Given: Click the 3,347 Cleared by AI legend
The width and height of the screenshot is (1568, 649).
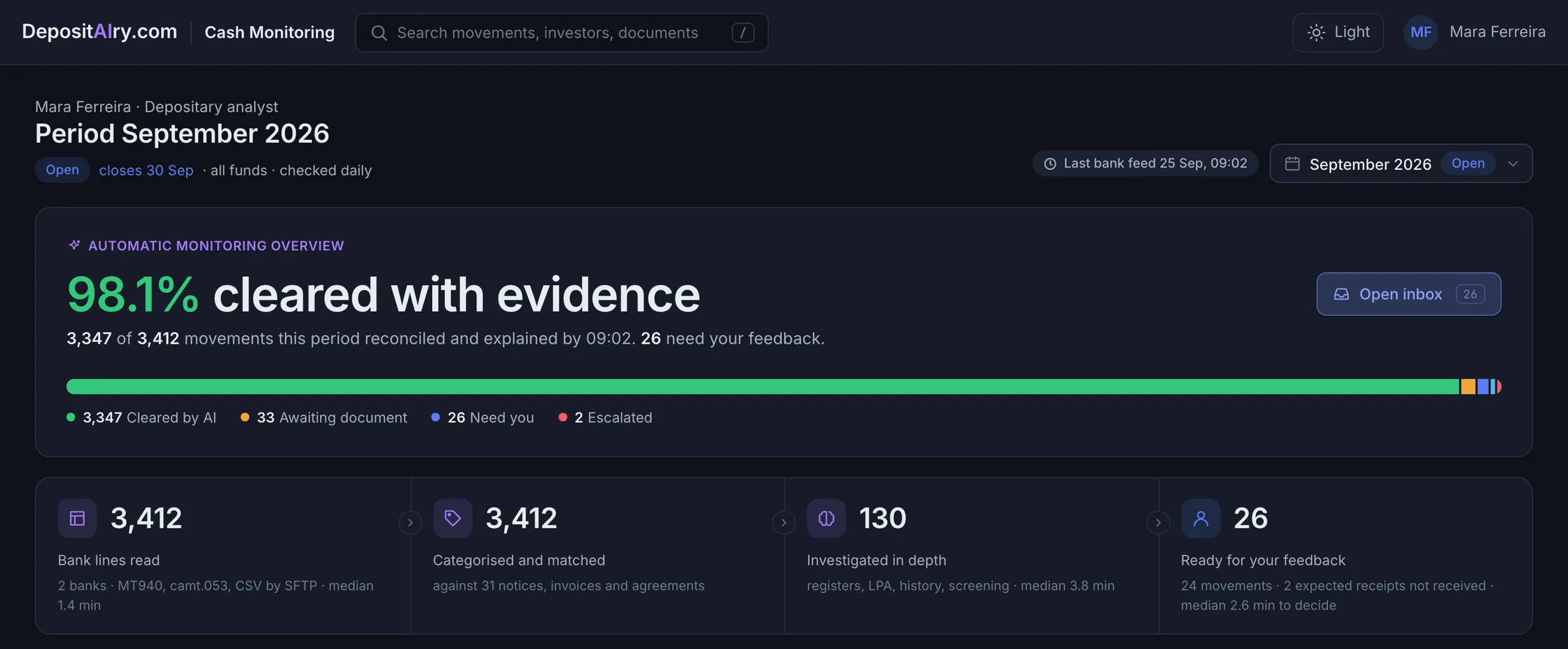Looking at the screenshot, I should click(141, 417).
